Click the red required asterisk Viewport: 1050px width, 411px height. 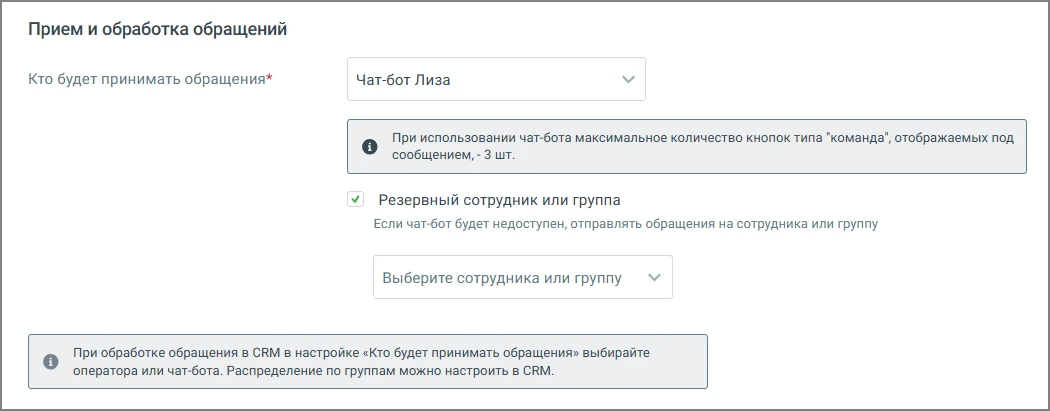tap(269, 78)
